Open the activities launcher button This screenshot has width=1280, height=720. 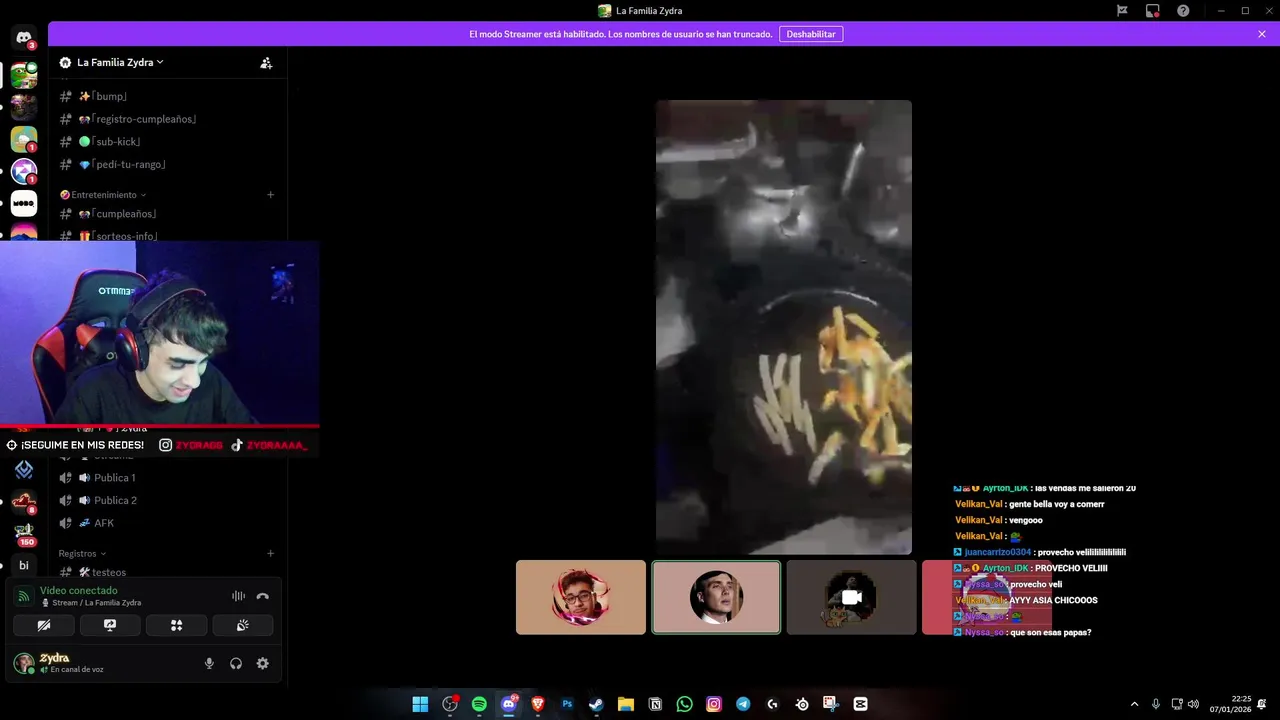(x=176, y=625)
